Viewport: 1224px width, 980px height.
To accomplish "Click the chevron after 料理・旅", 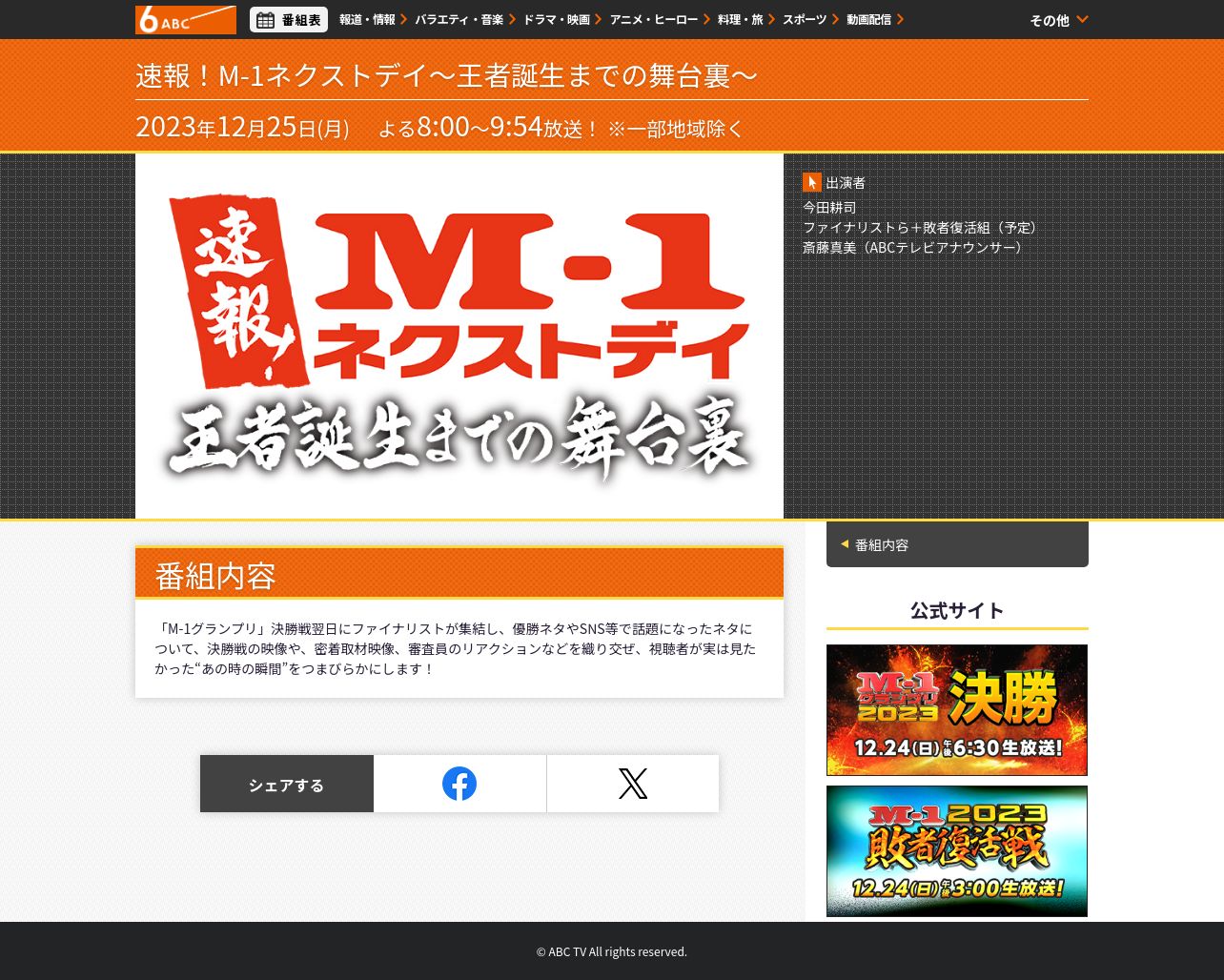I will [x=772, y=19].
